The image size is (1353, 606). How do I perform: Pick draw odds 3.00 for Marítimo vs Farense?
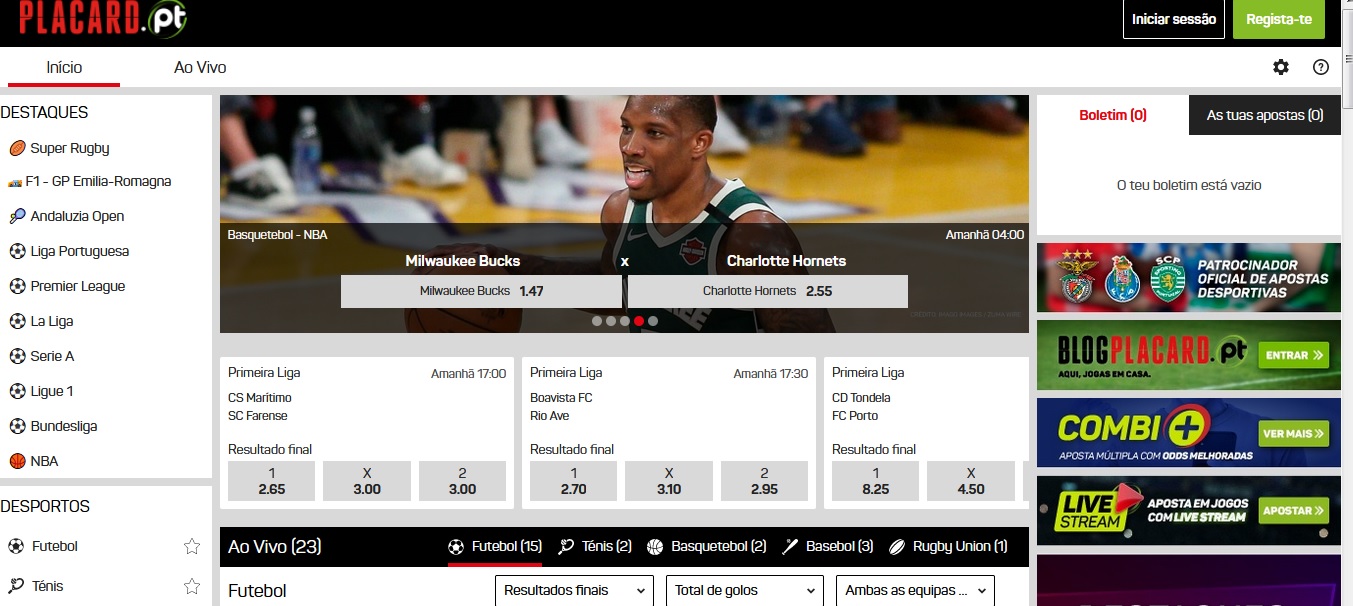coord(367,481)
